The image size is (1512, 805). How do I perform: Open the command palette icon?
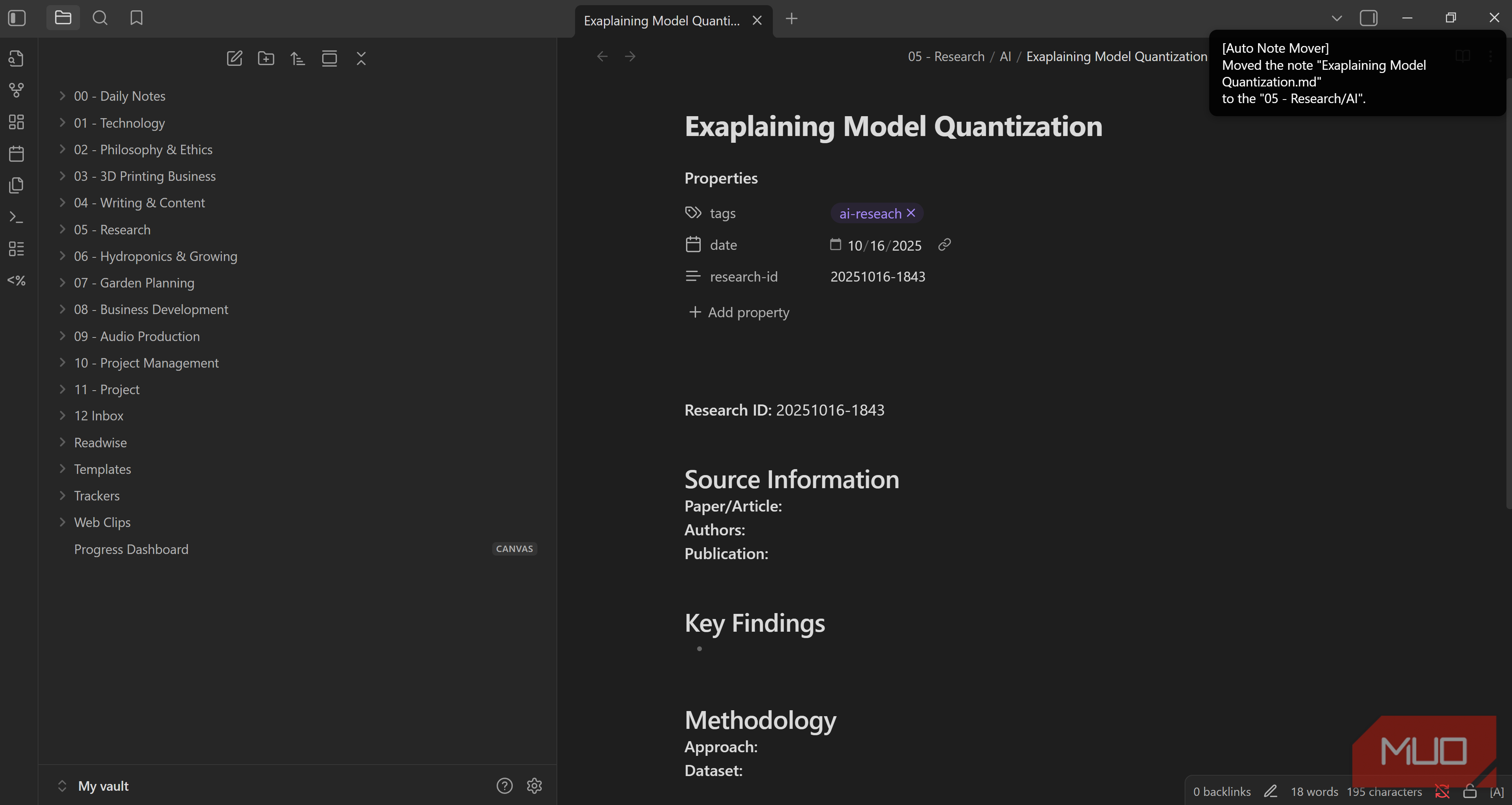(16, 217)
